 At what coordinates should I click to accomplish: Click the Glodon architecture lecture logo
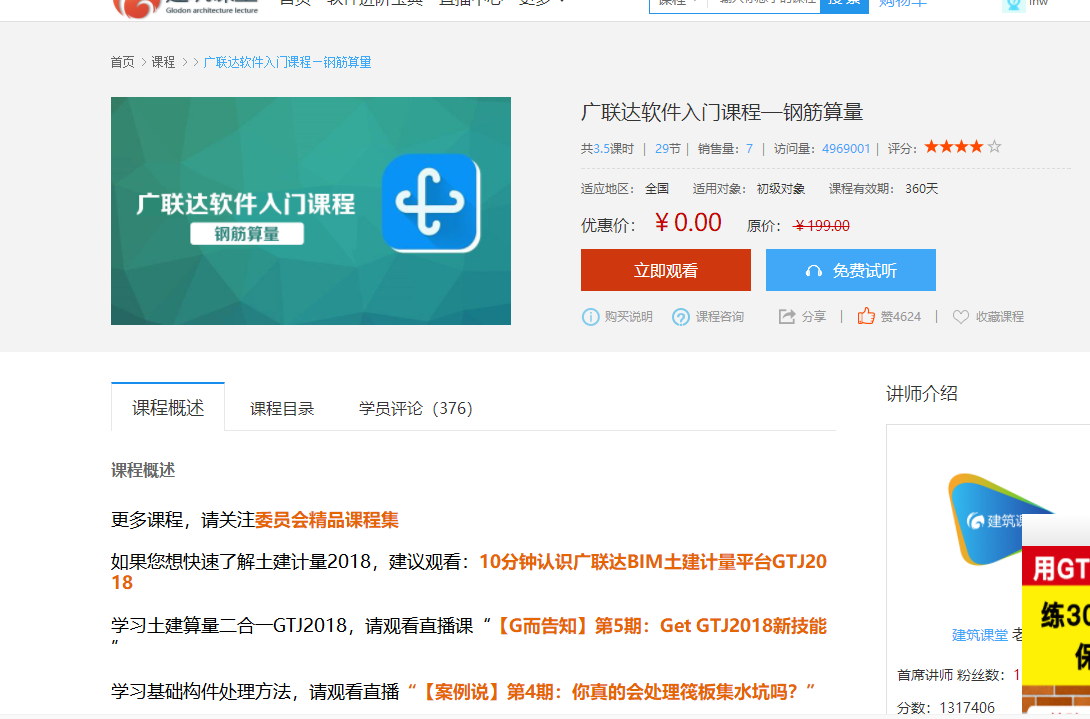[186, 8]
